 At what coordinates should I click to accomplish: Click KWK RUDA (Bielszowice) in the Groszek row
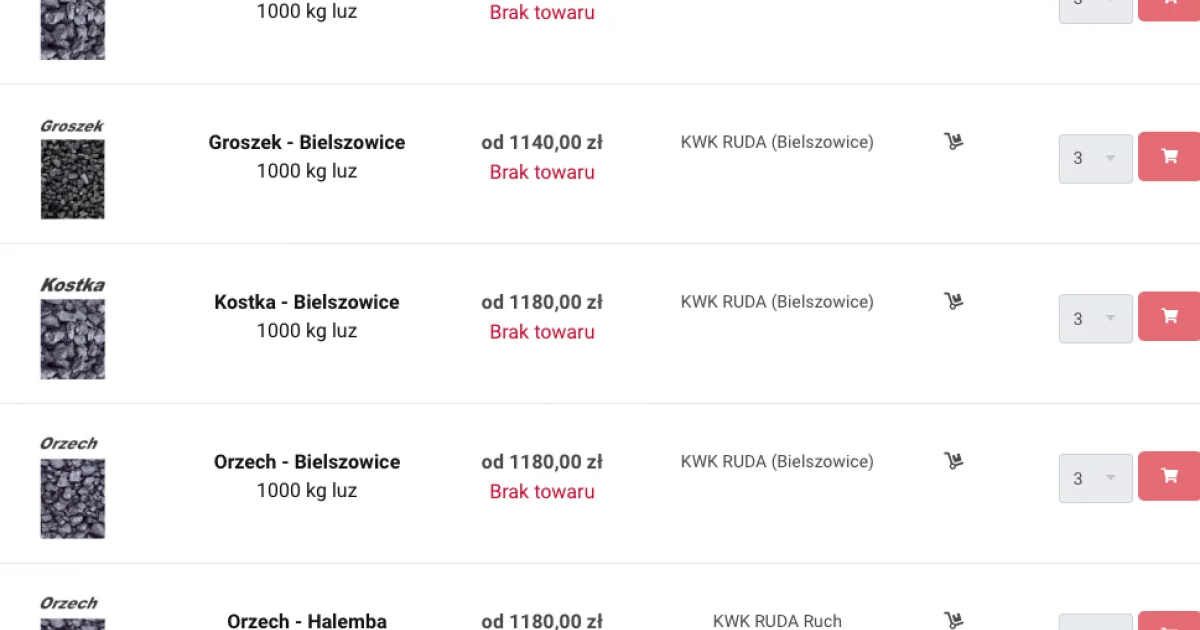(777, 142)
